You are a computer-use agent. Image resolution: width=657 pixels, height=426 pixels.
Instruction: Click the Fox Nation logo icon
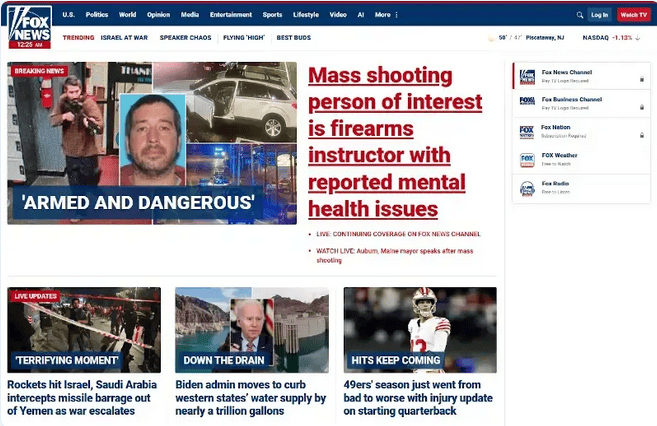coord(527,132)
